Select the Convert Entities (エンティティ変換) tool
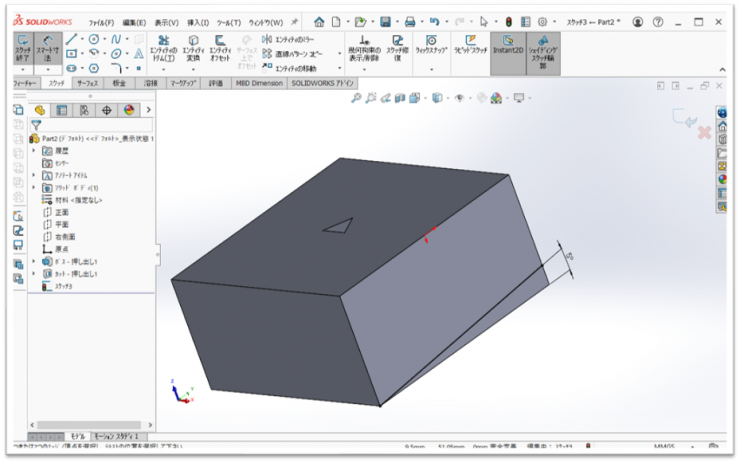 (x=193, y=50)
